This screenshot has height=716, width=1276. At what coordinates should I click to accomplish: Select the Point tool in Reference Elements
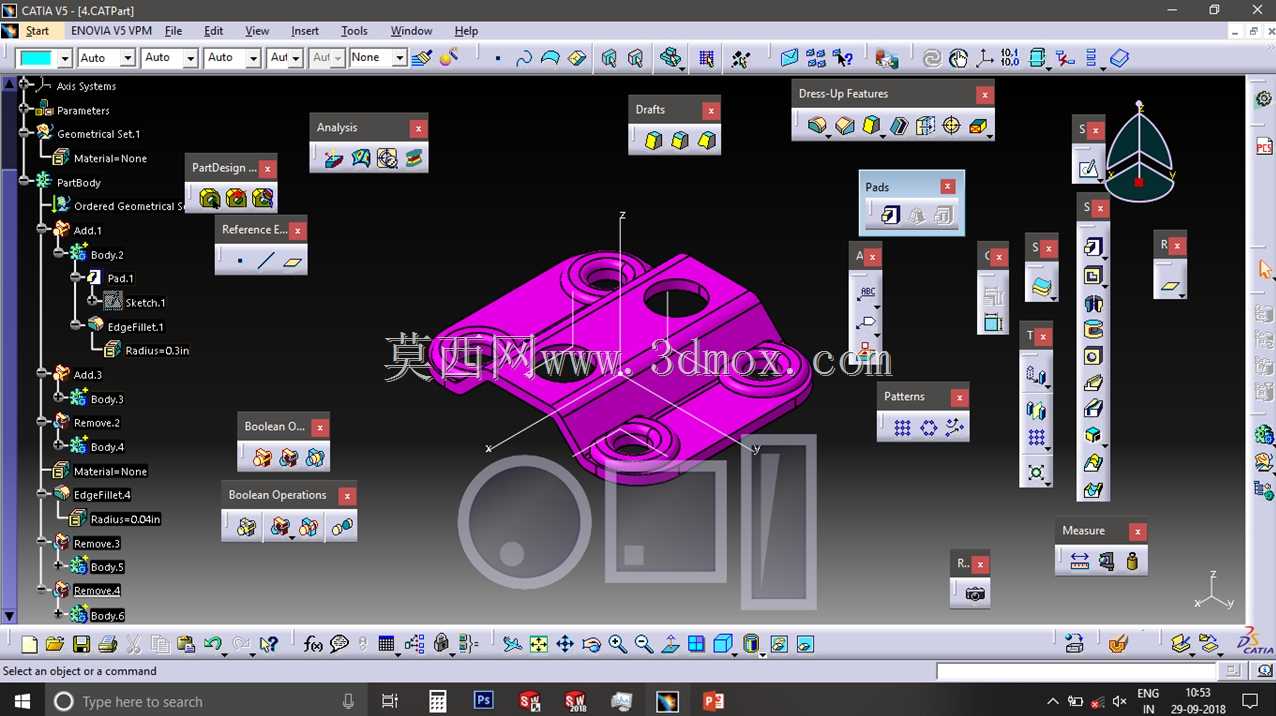[x=240, y=261]
